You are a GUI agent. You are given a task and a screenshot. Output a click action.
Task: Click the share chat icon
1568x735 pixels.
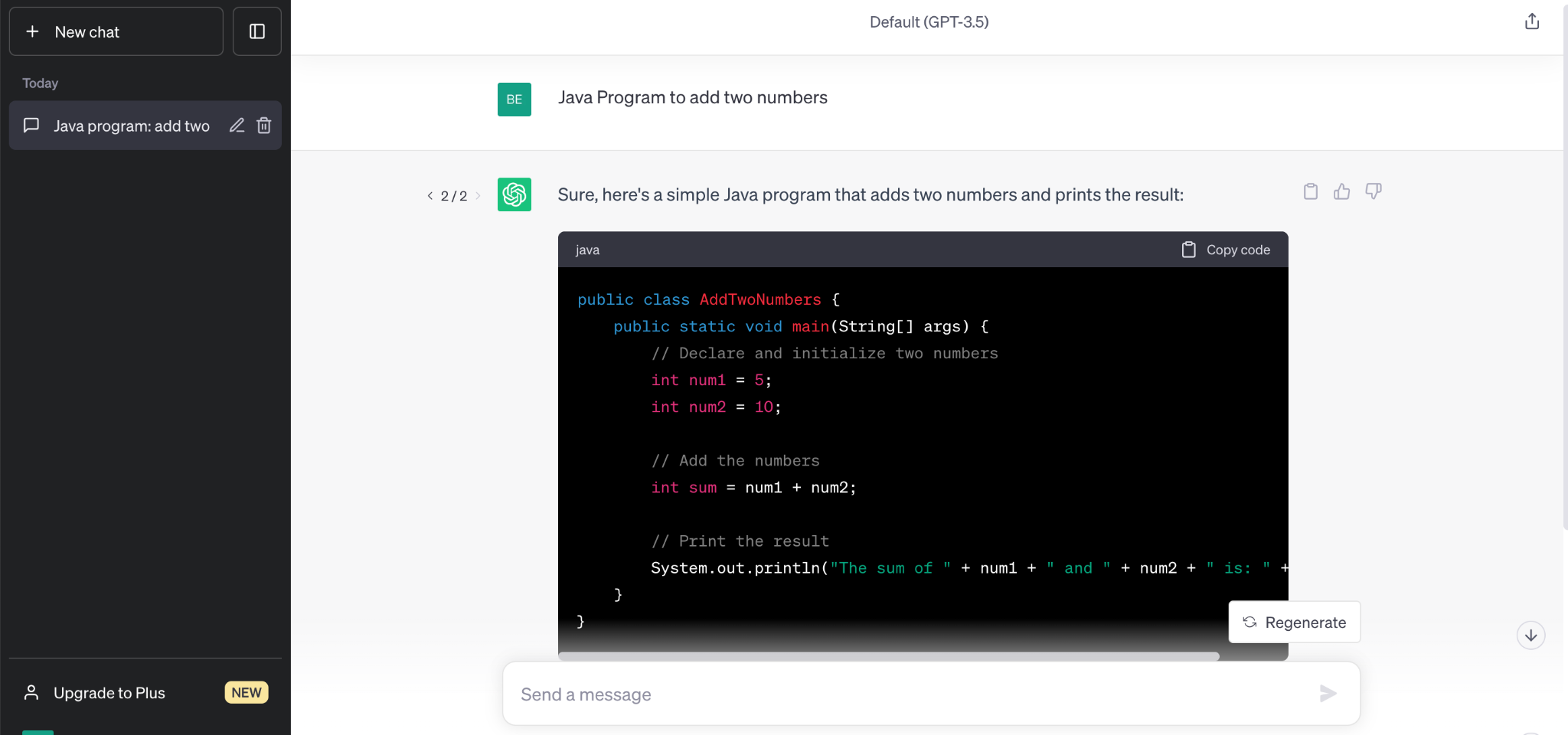[1531, 21]
